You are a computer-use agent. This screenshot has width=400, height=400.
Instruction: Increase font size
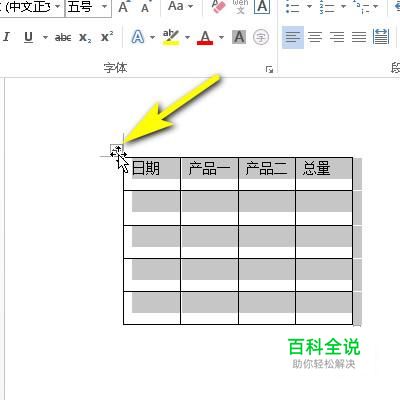pos(124,7)
